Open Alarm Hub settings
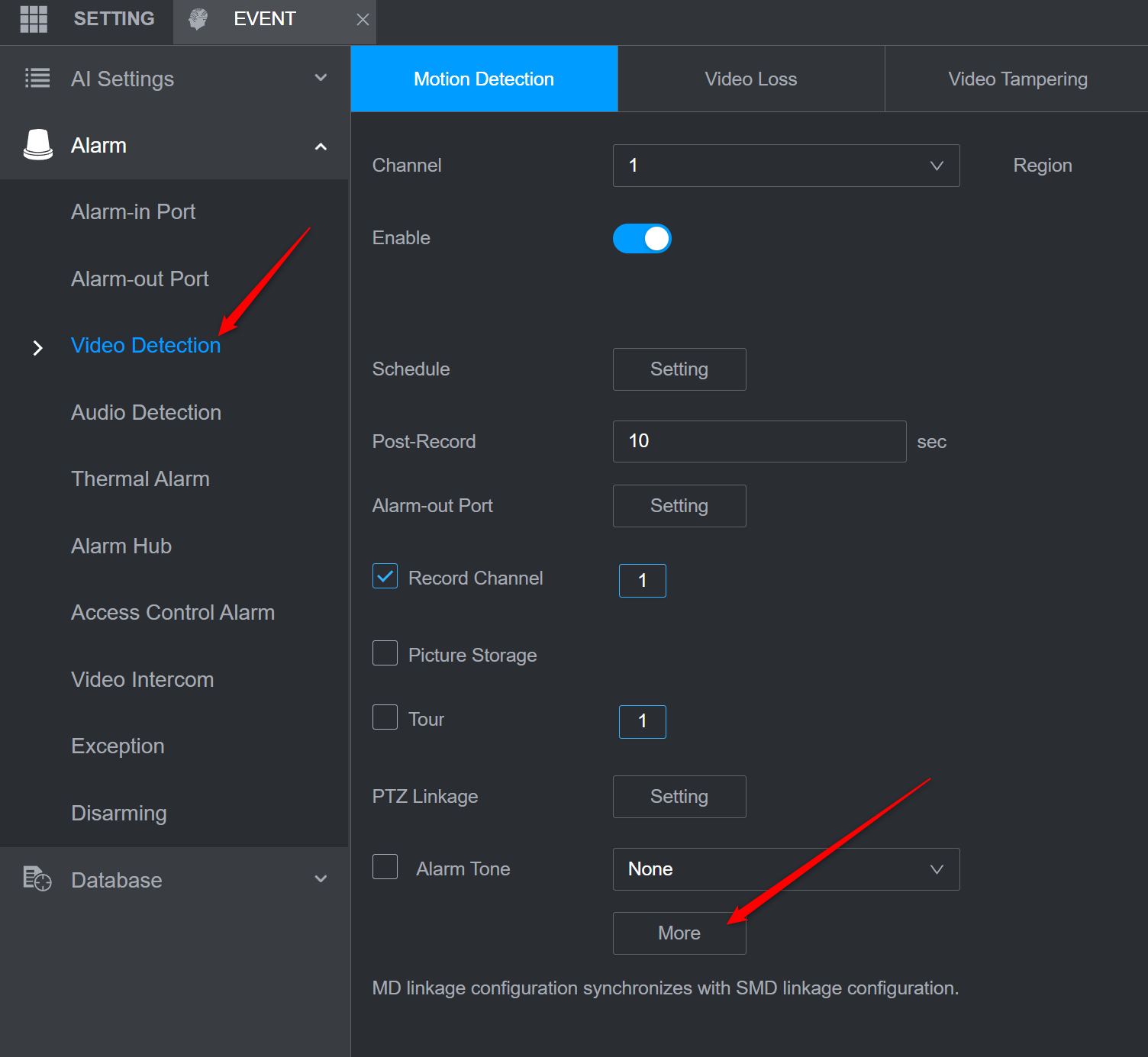Viewport: 1148px width, 1057px height. pos(121,546)
